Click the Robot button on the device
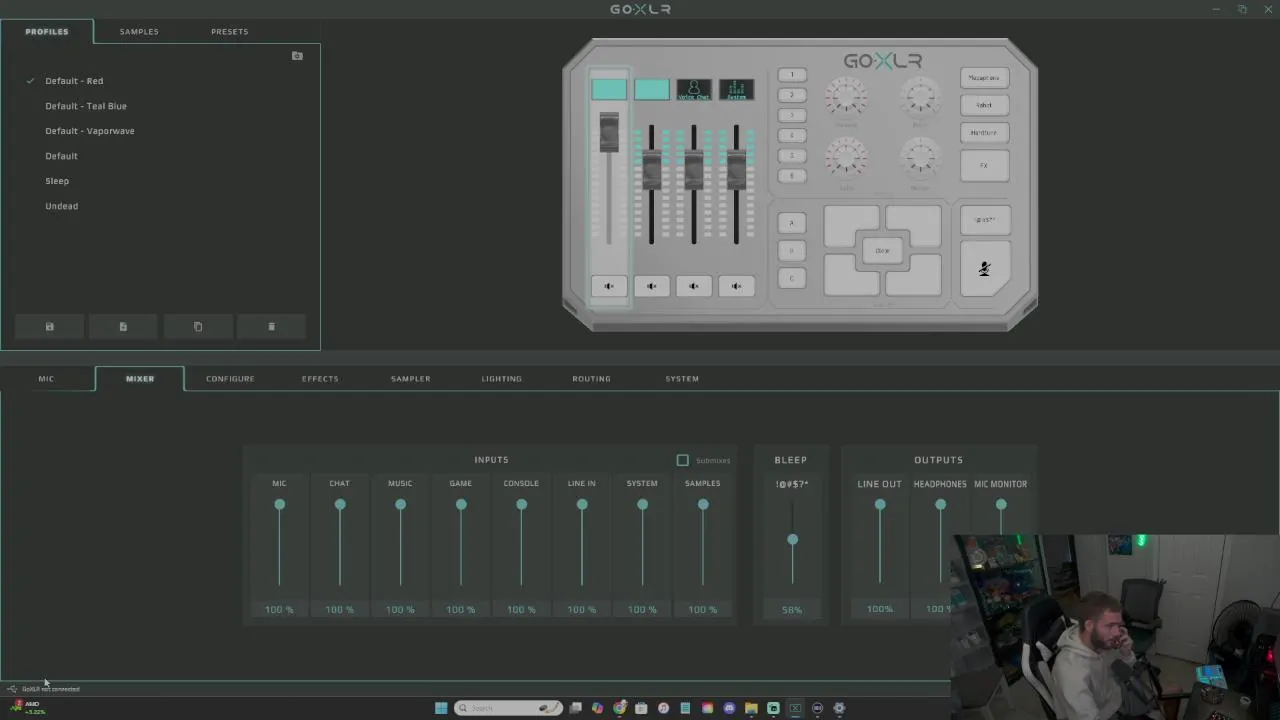 (984, 105)
